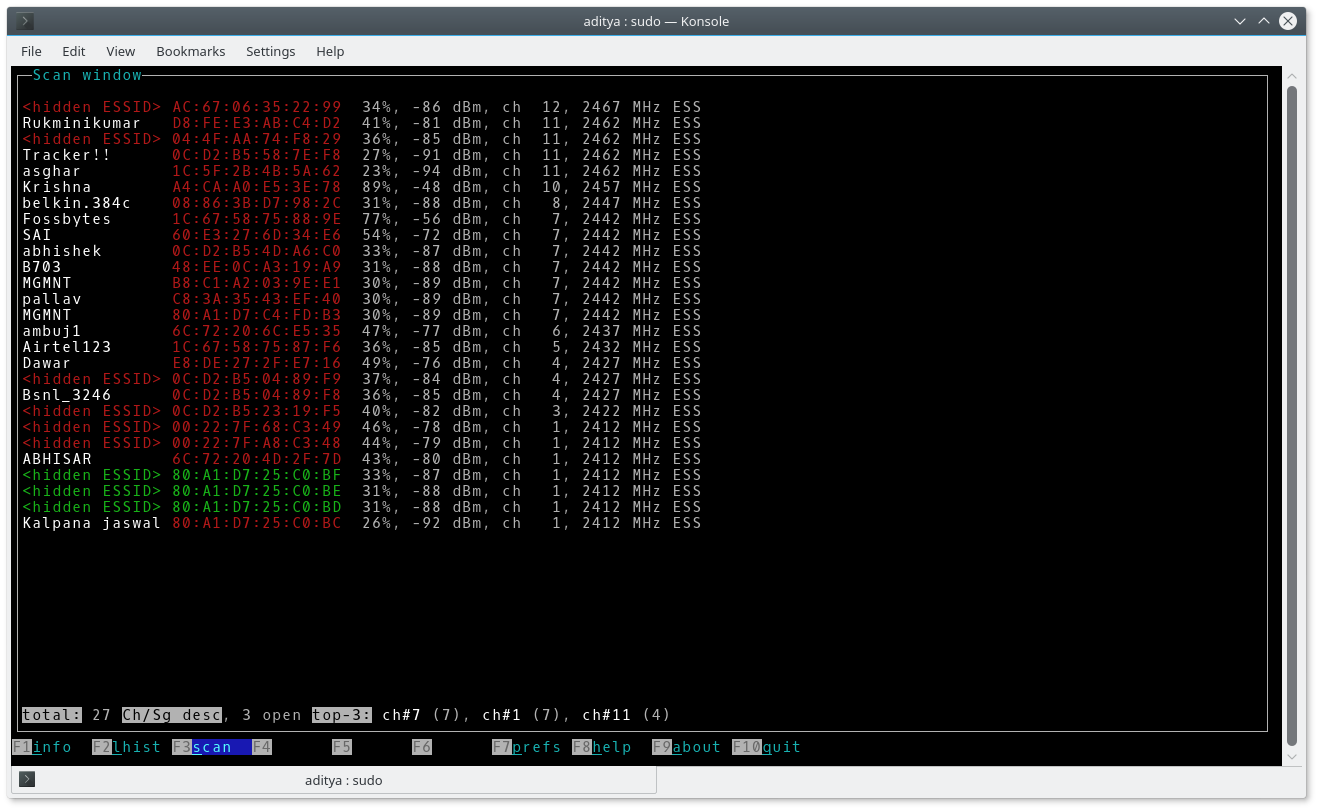
Task: Click the SAI network name
Action: [37, 235]
